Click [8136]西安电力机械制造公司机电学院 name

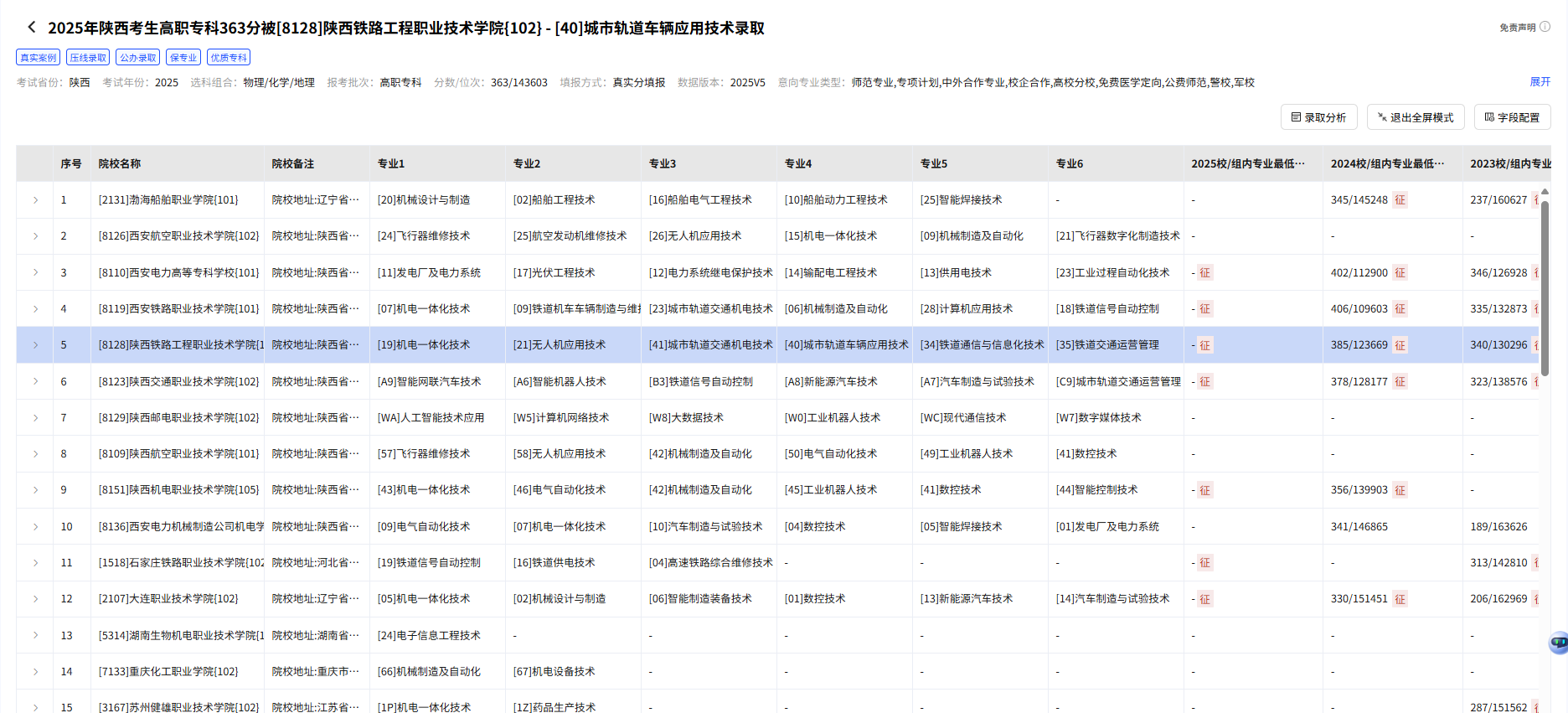click(181, 527)
